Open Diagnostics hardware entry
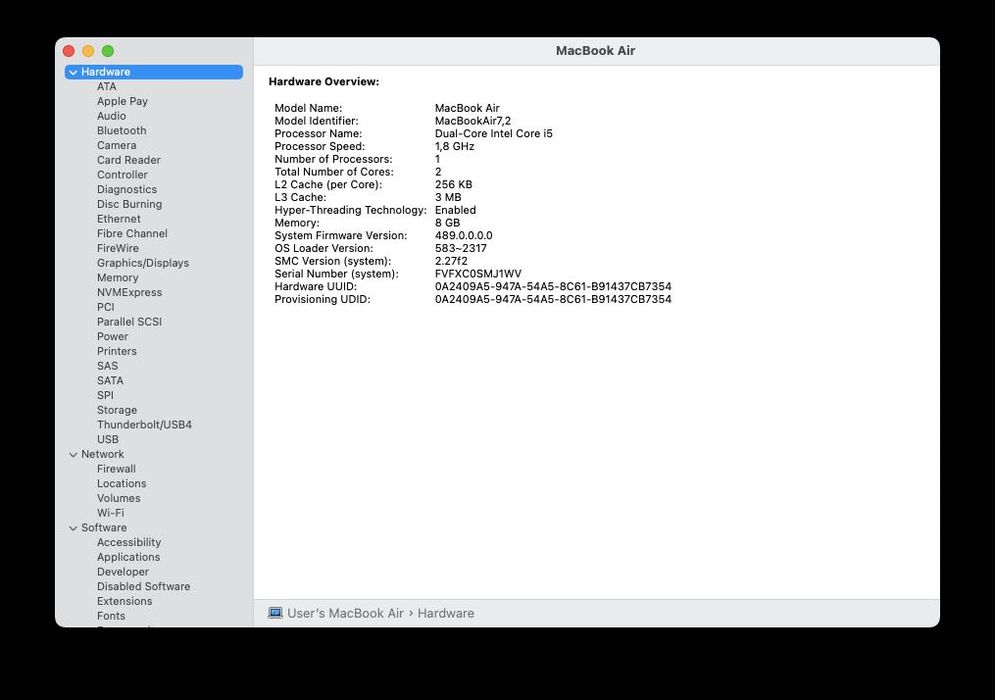The width and height of the screenshot is (995, 700). pyautogui.click(x=126, y=189)
